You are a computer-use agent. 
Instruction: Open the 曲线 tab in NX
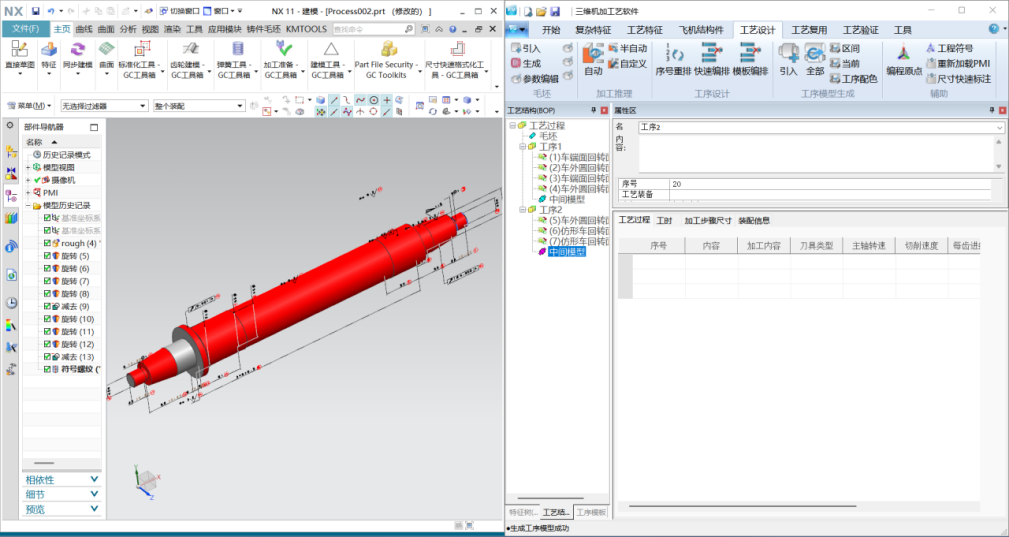point(85,29)
